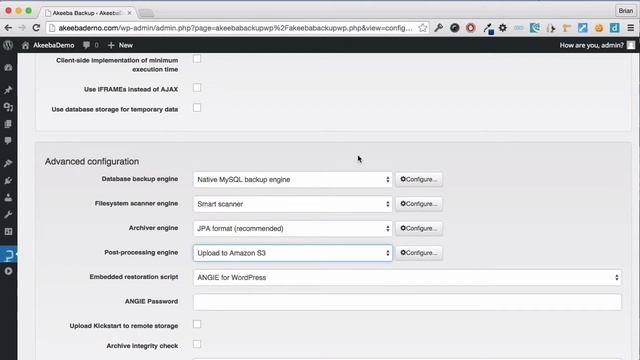
Task: Open Archiver engine dropdown
Action: coord(293,229)
